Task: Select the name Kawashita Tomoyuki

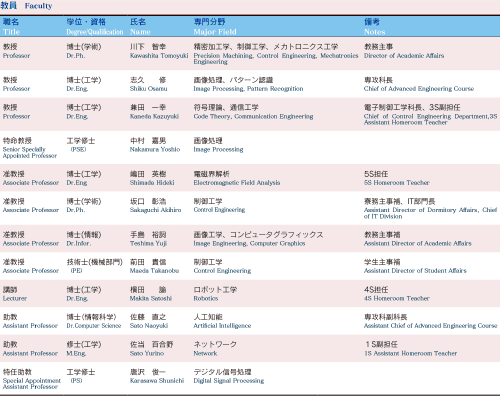Action: click(x=159, y=56)
